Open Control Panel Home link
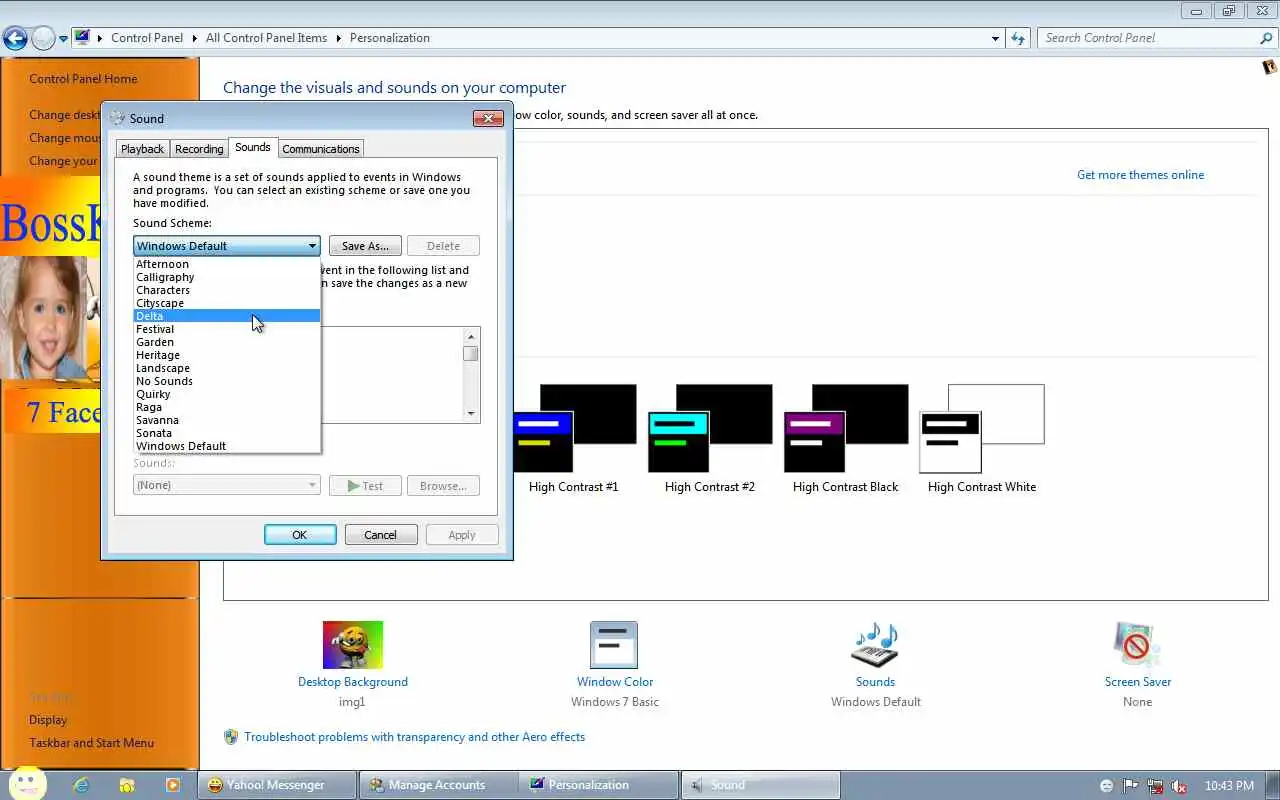 pyautogui.click(x=83, y=79)
